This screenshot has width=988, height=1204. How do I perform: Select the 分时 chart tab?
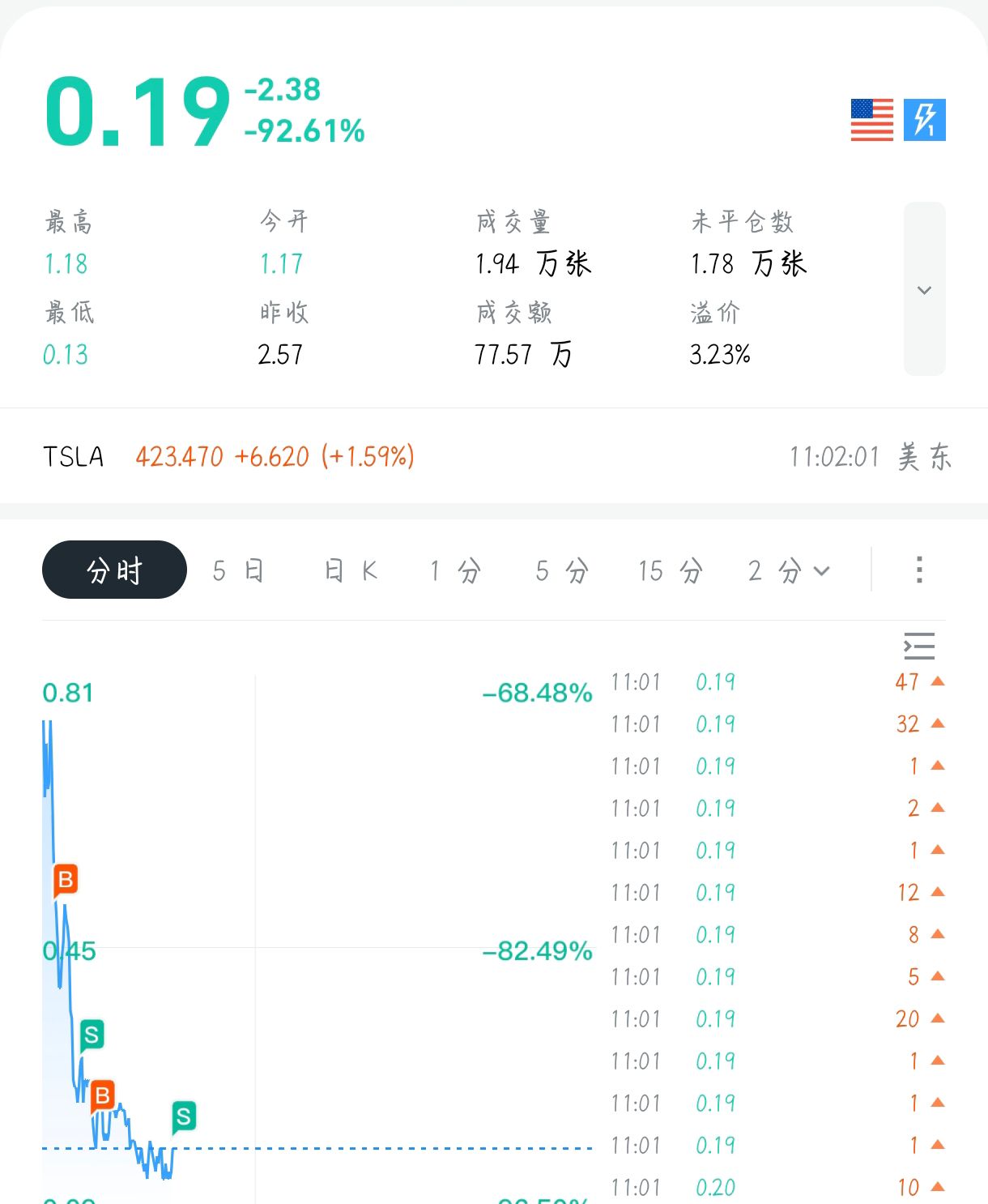(114, 570)
